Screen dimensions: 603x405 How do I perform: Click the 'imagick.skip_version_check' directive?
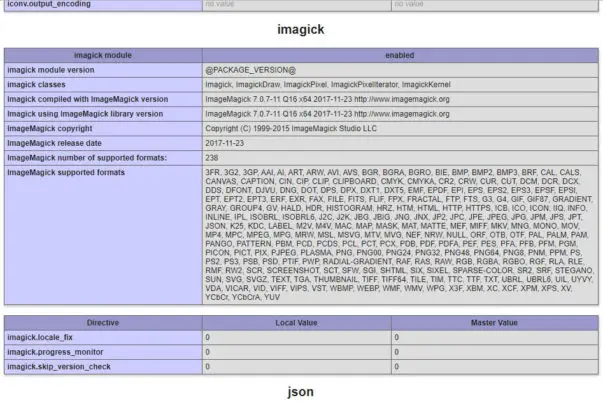(x=59, y=367)
